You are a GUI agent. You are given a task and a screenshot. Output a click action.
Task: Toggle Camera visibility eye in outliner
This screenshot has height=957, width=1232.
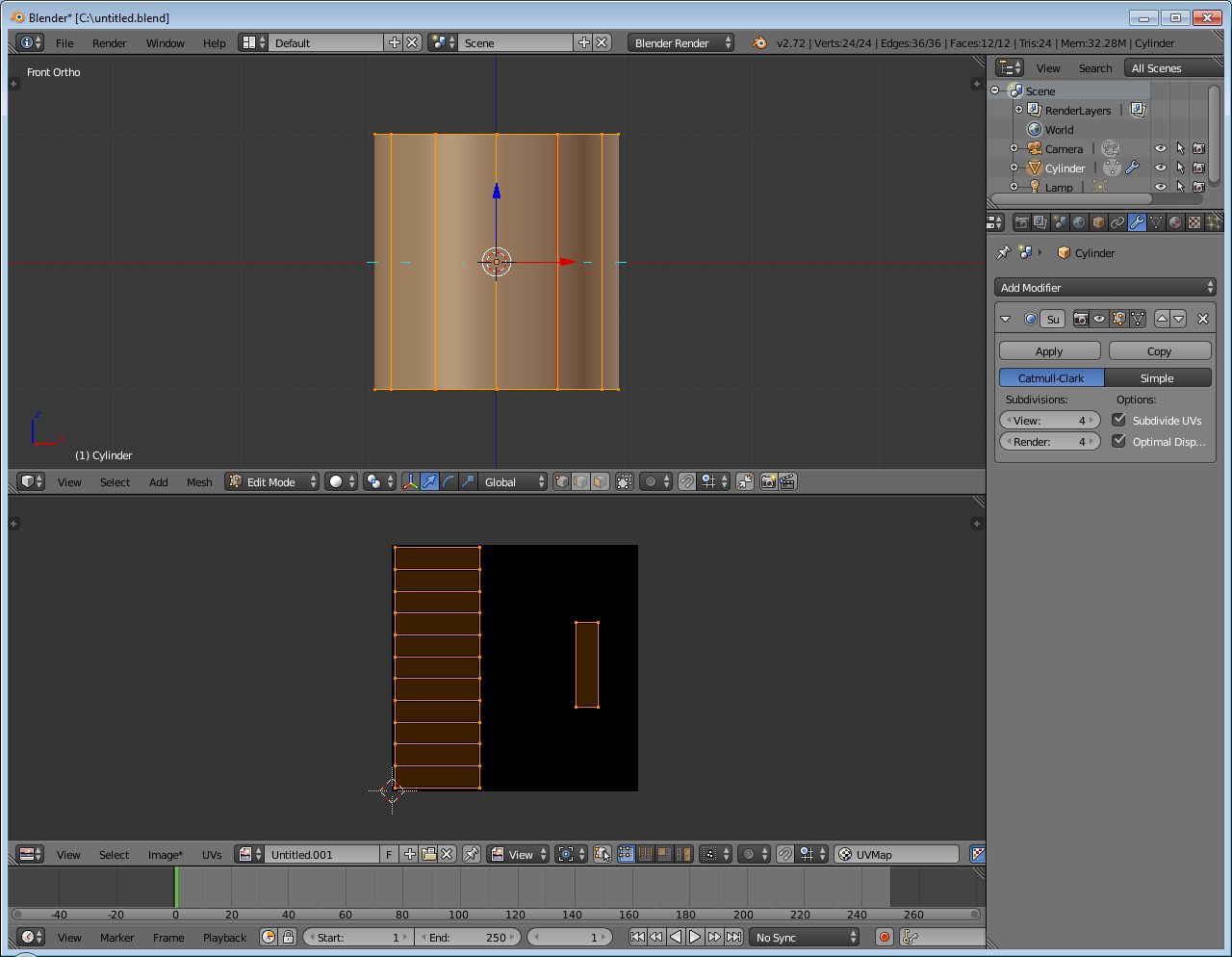click(x=1160, y=148)
